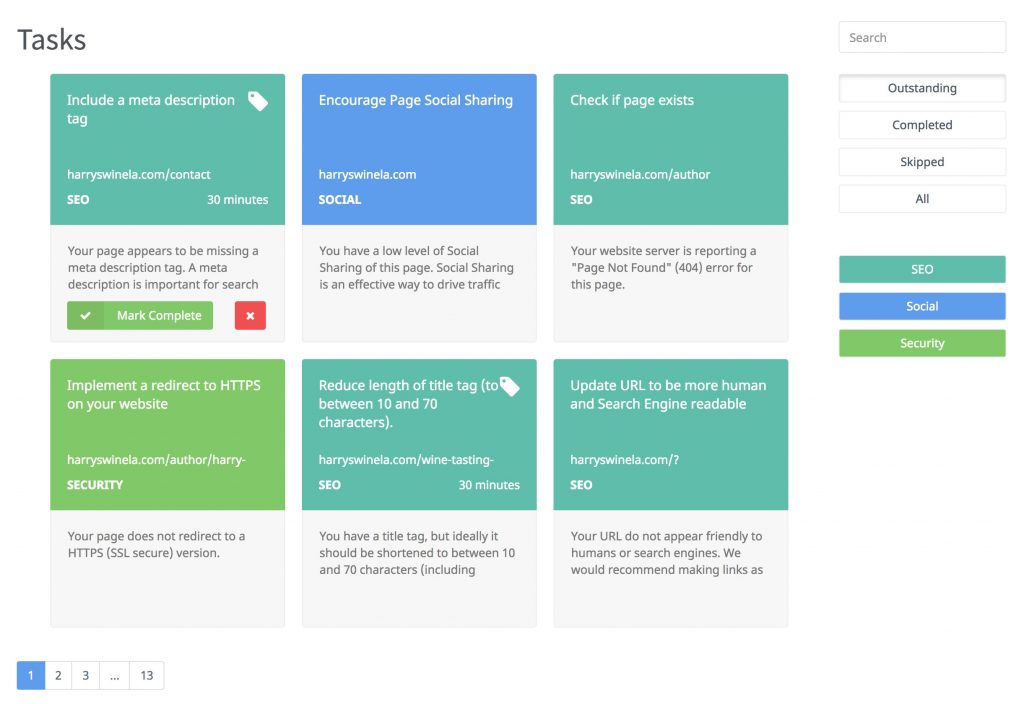This screenshot has height=704, width=1024.
Task: Filter tasks by Completed
Action: 921,125
